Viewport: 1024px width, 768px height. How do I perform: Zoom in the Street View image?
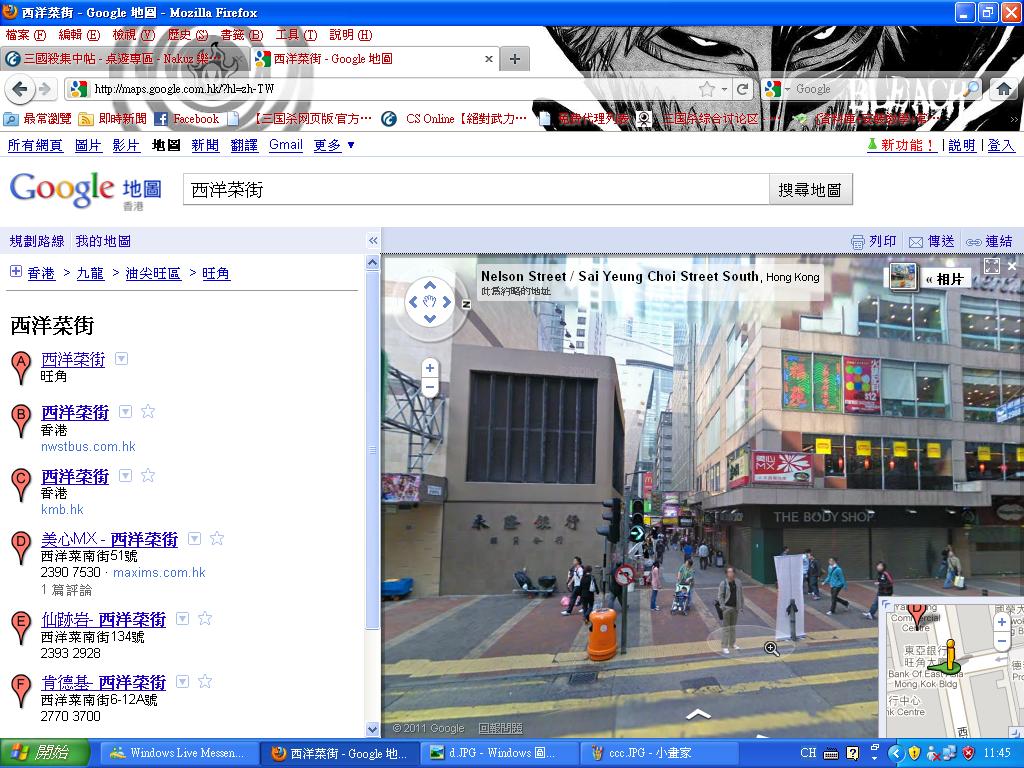pos(430,368)
